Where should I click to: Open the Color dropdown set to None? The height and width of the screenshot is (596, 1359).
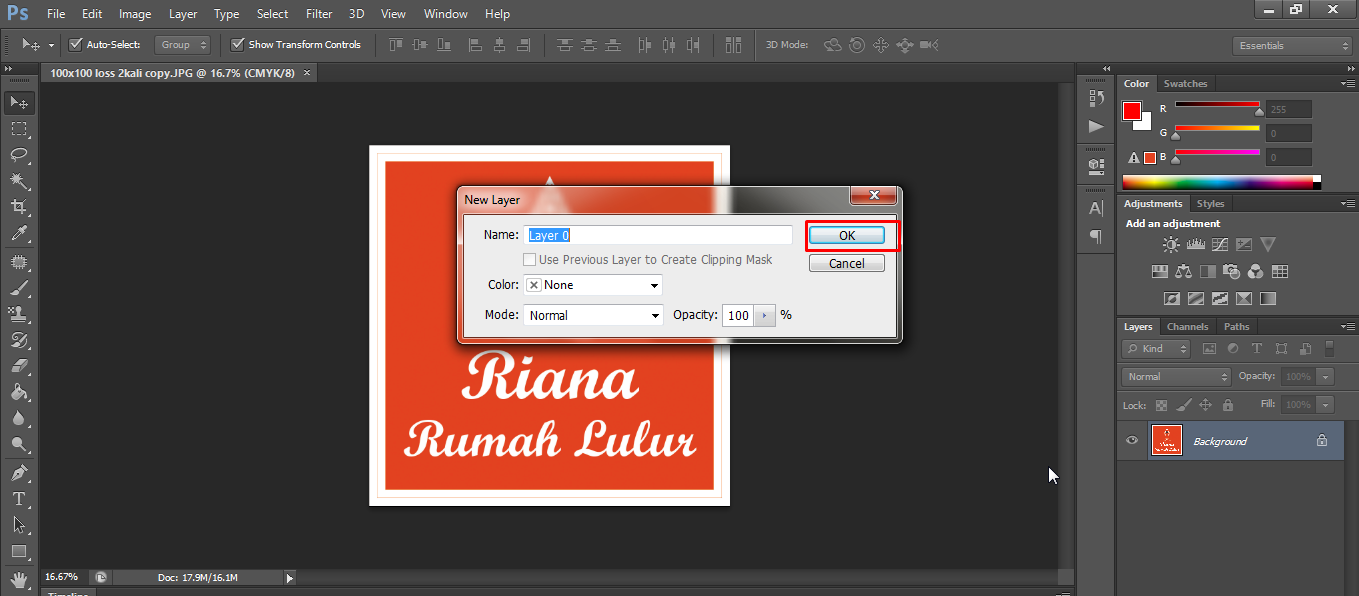[x=592, y=284]
